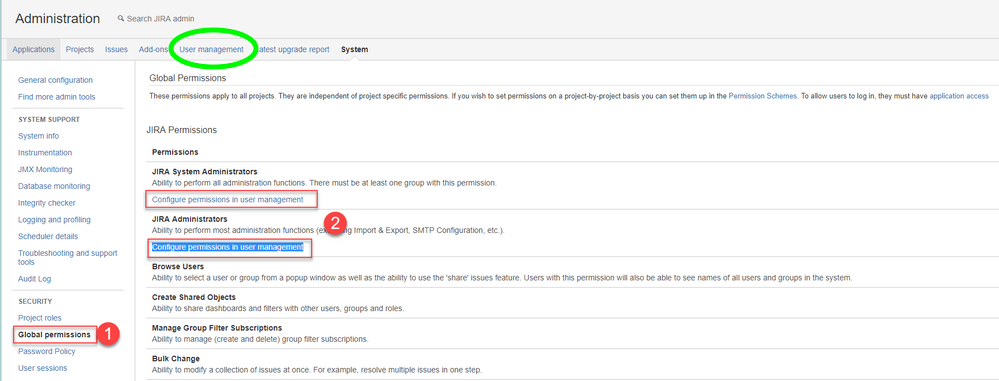The height and width of the screenshot is (381, 999).
Task: Open the Applications tab
Action: [33, 50]
